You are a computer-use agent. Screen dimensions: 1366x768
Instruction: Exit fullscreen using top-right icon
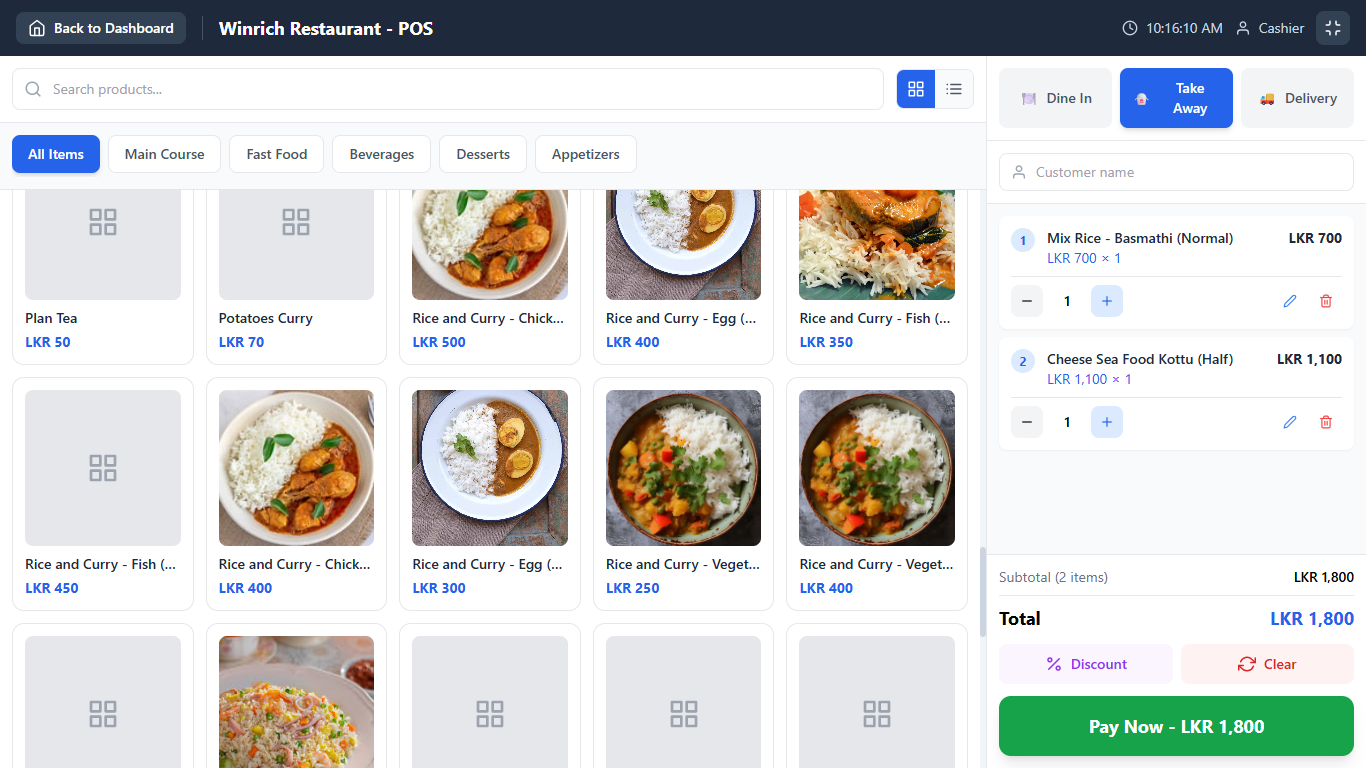(x=1332, y=28)
